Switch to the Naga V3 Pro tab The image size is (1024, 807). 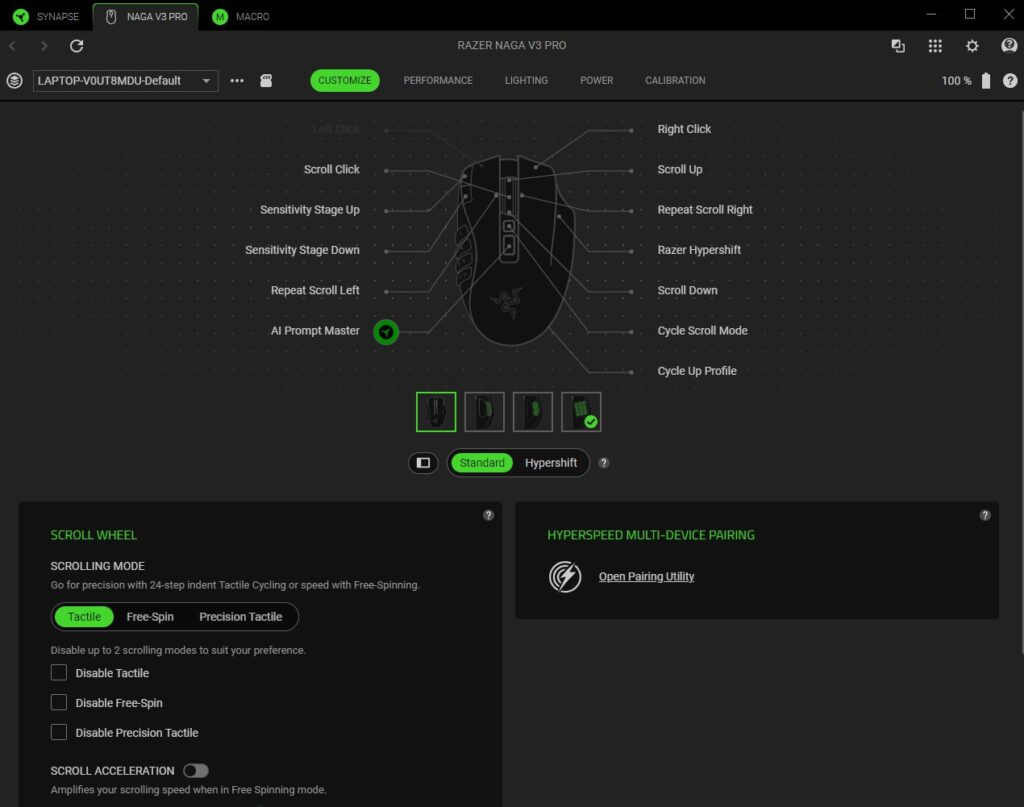146,16
